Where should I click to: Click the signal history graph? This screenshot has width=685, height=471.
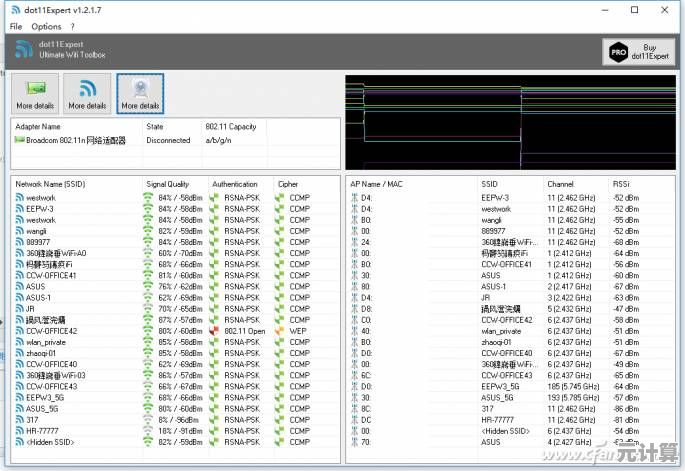pyautogui.click(x=510, y=120)
